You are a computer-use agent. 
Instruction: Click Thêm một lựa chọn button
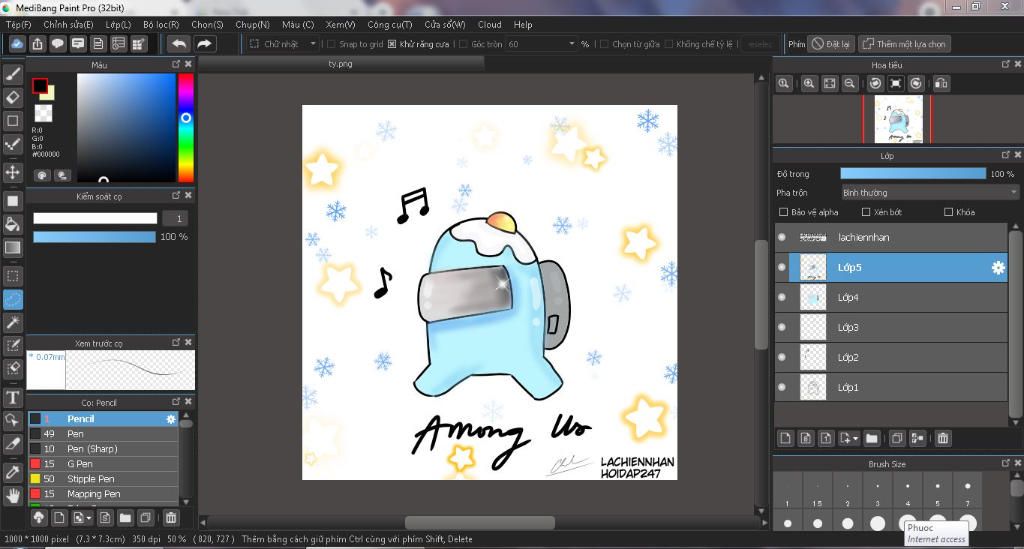pos(904,44)
